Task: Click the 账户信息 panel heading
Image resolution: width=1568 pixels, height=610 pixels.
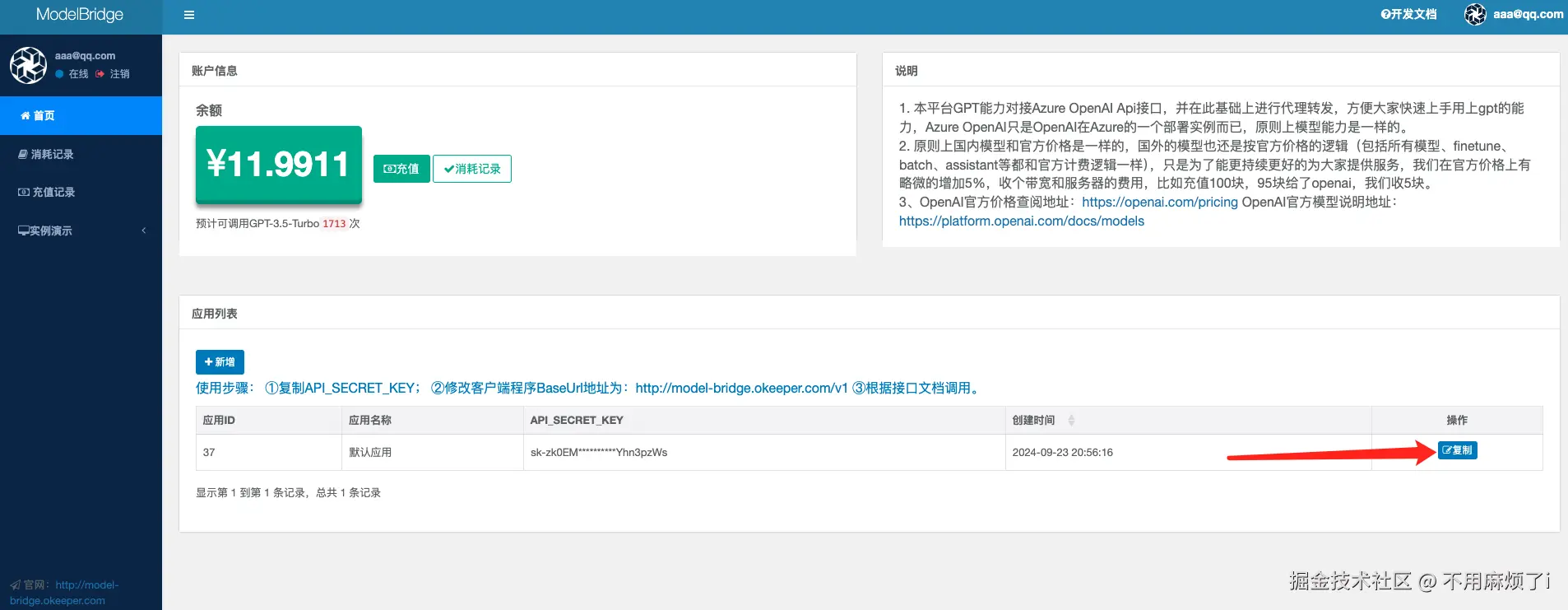Action: point(215,71)
